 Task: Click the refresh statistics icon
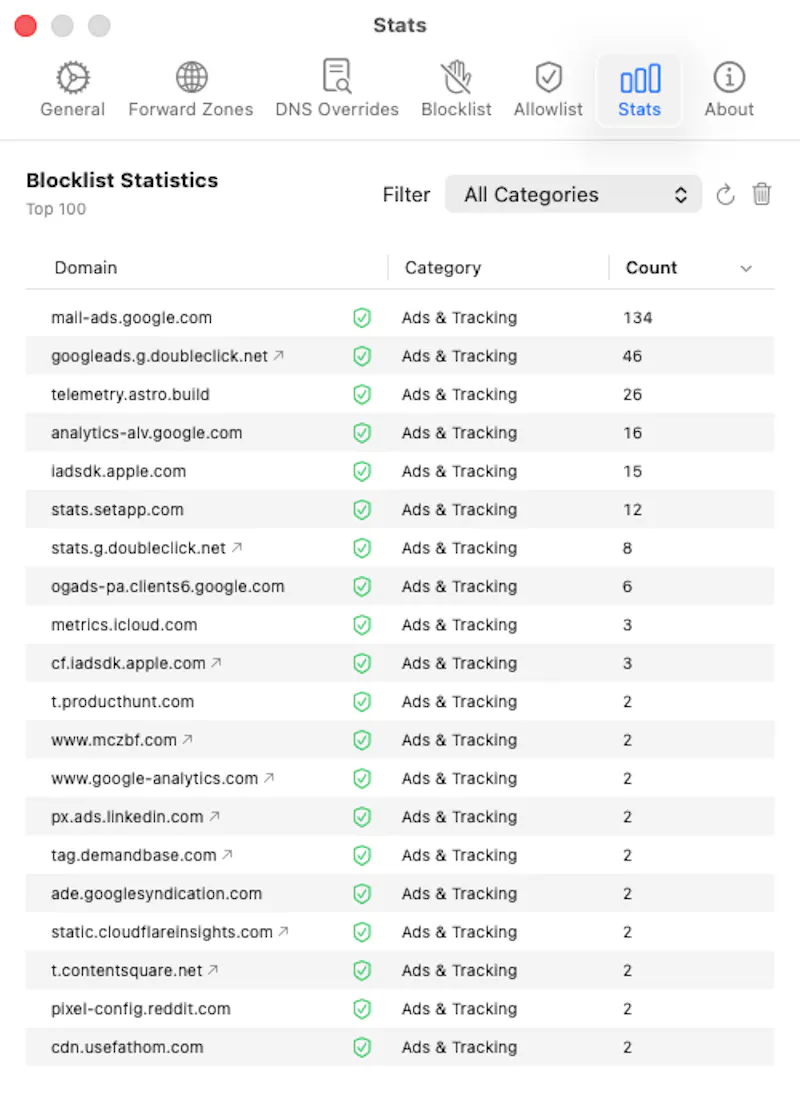(x=726, y=195)
